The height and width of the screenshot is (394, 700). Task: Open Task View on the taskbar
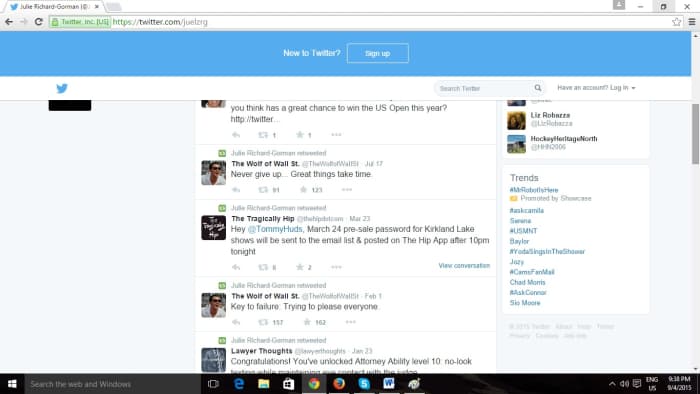213,384
